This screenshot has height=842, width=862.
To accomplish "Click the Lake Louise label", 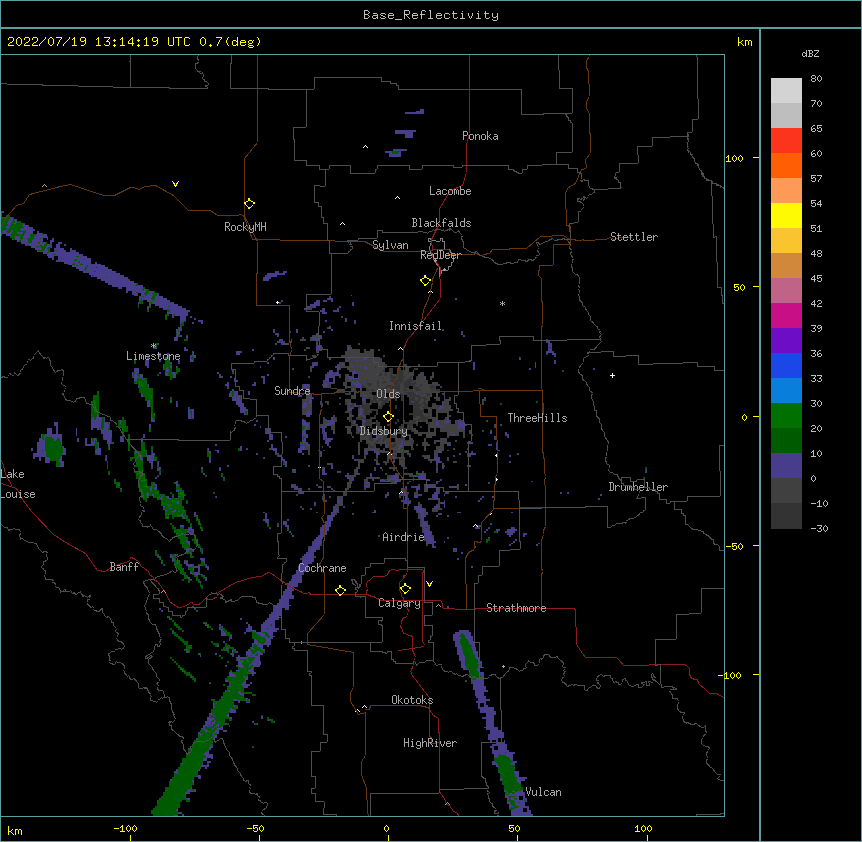I will 18,484.
